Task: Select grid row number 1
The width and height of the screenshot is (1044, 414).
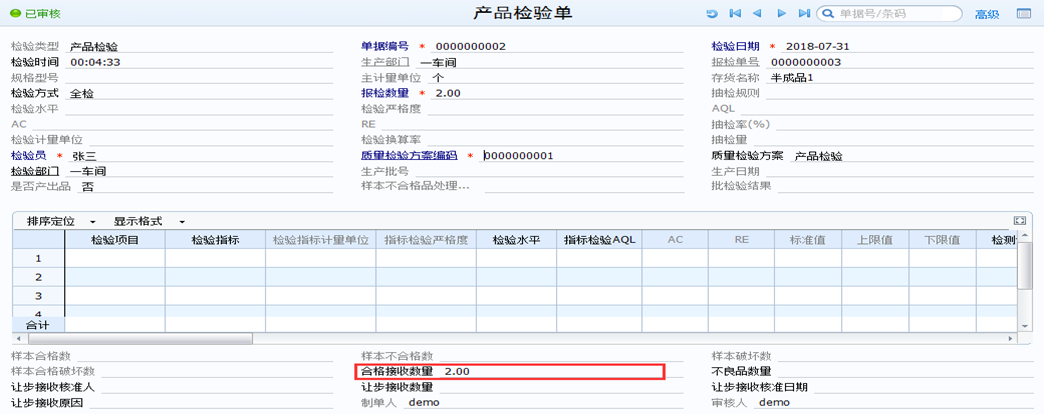Action: [38, 258]
